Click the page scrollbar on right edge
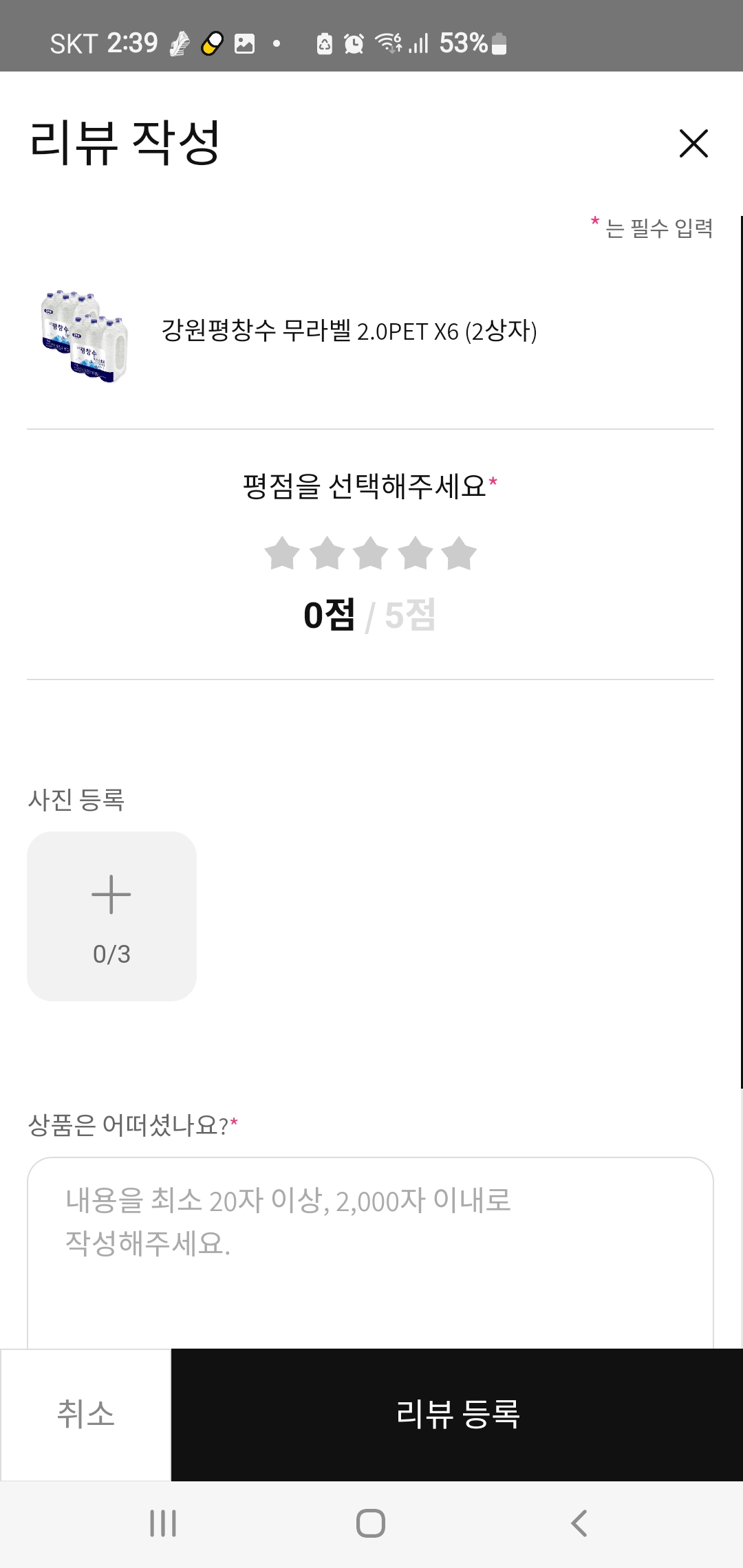 [741, 652]
